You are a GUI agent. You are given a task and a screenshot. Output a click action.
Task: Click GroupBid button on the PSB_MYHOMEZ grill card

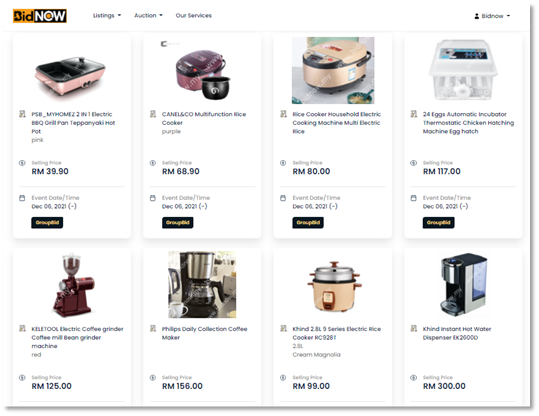(x=47, y=222)
